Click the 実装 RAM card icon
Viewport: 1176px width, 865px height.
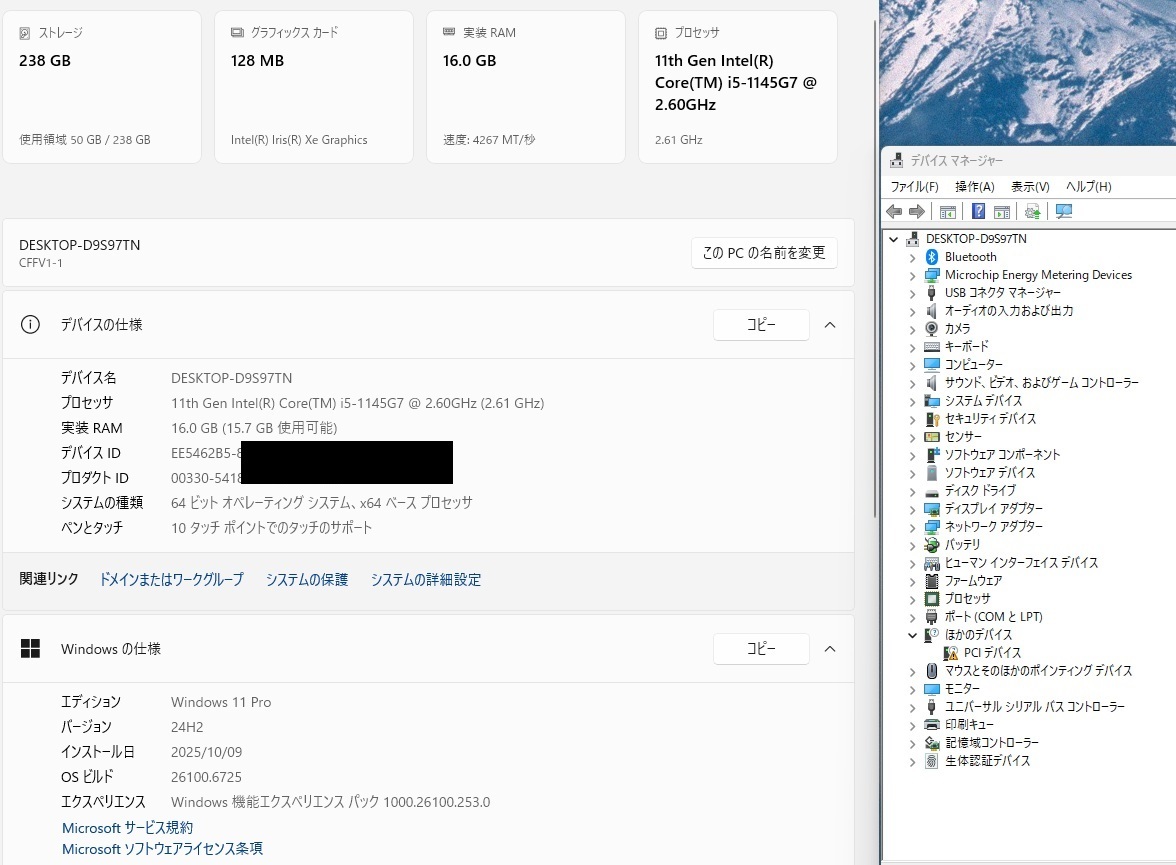pos(449,32)
